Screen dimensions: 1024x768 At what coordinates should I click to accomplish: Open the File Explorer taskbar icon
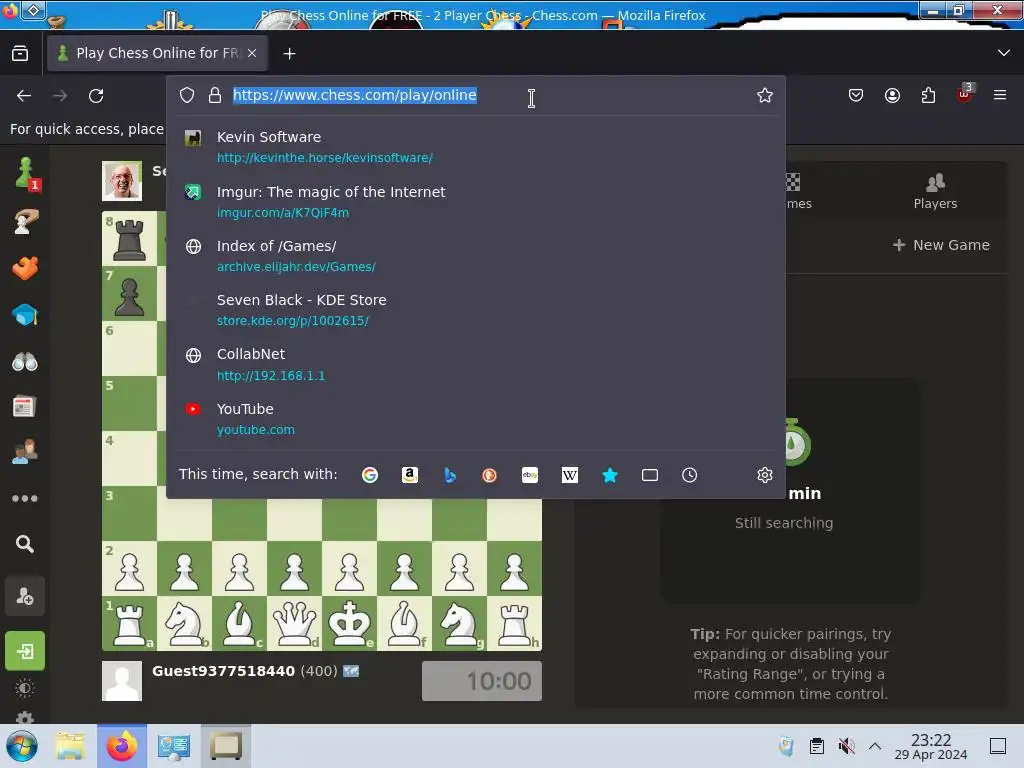click(x=70, y=746)
